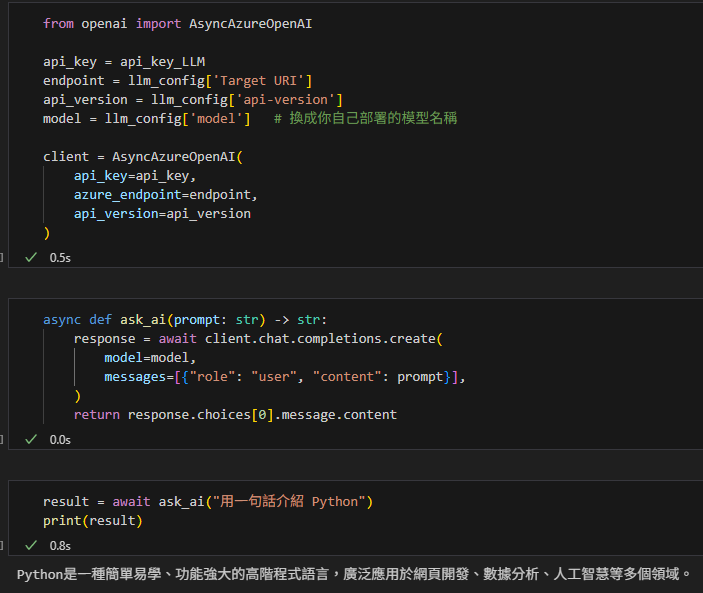This screenshot has width=703, height=593.
Task: Click the 'result = await ask_ai' line
Action: (208, 501)
